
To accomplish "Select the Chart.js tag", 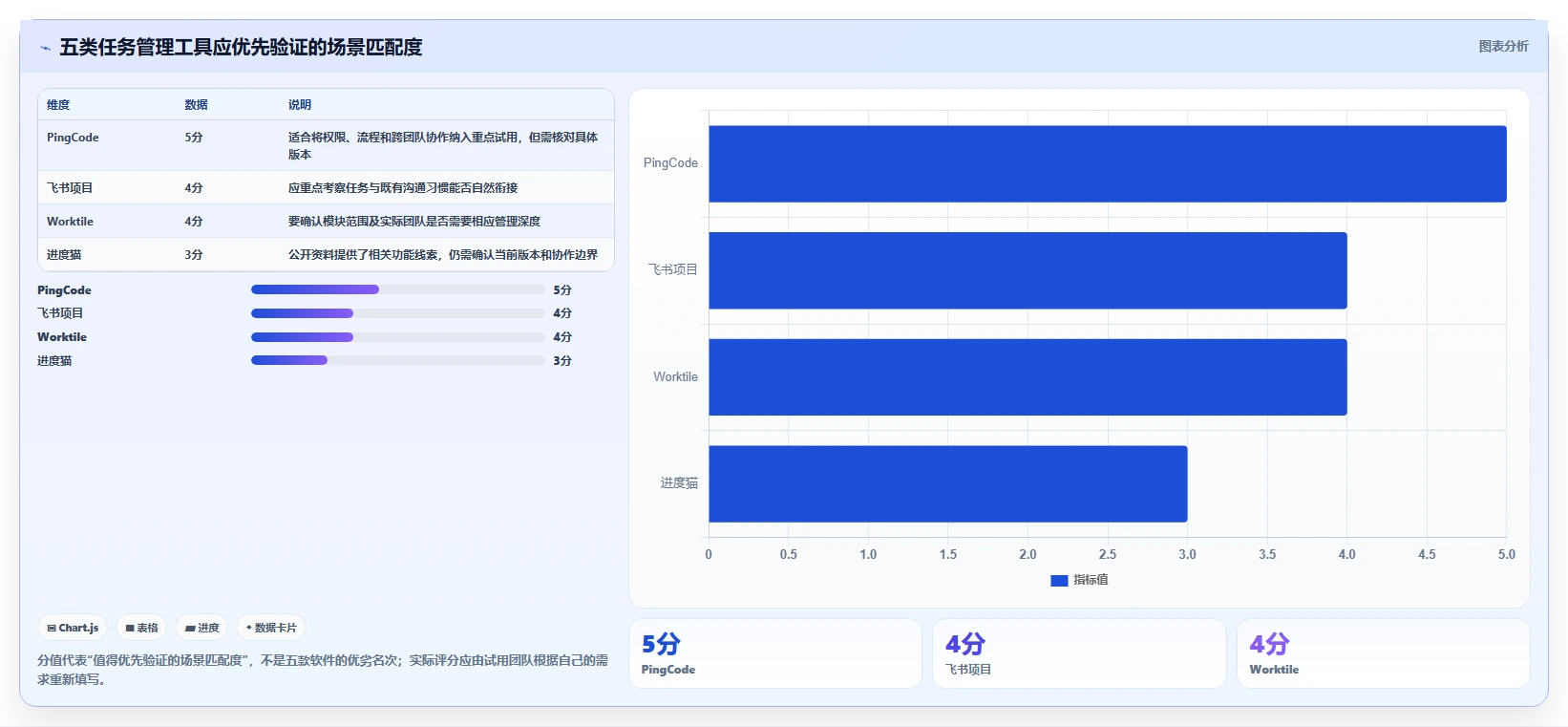I will [x=73, y=628].
